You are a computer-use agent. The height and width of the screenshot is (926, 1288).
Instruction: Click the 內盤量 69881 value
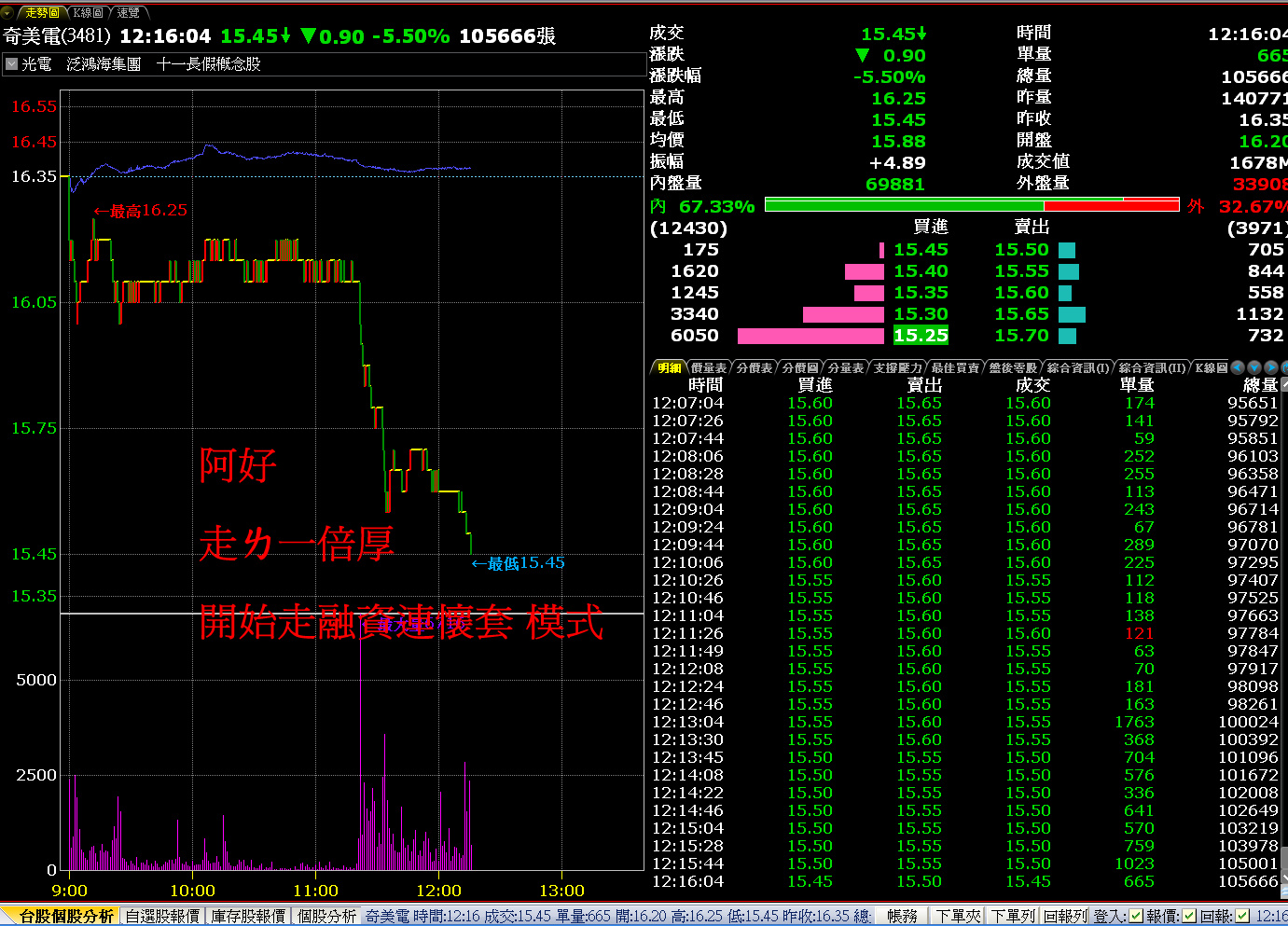[895, 184]
